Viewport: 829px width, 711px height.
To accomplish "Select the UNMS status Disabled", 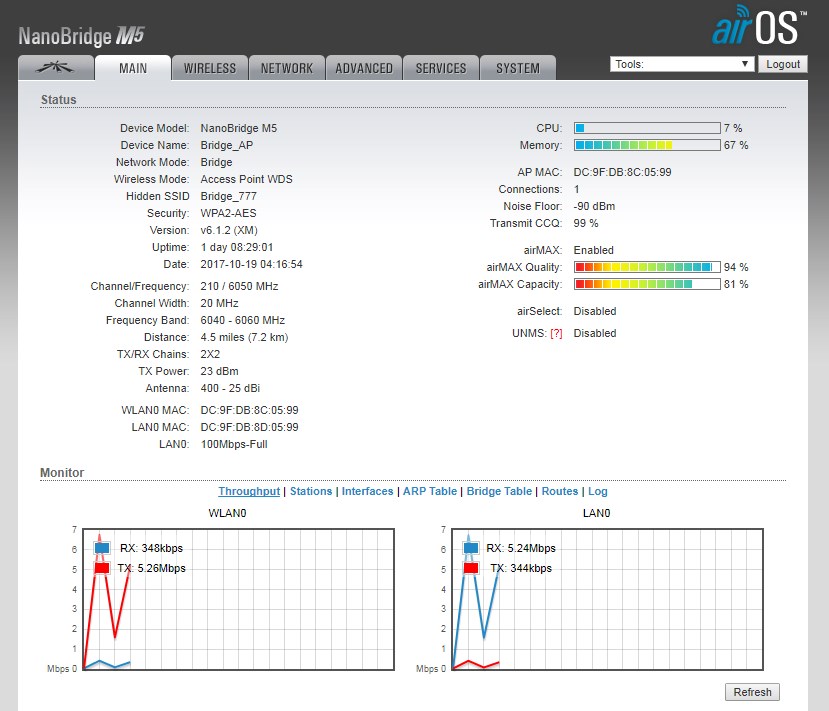I will pyautogui.click(x=595, y=334).
